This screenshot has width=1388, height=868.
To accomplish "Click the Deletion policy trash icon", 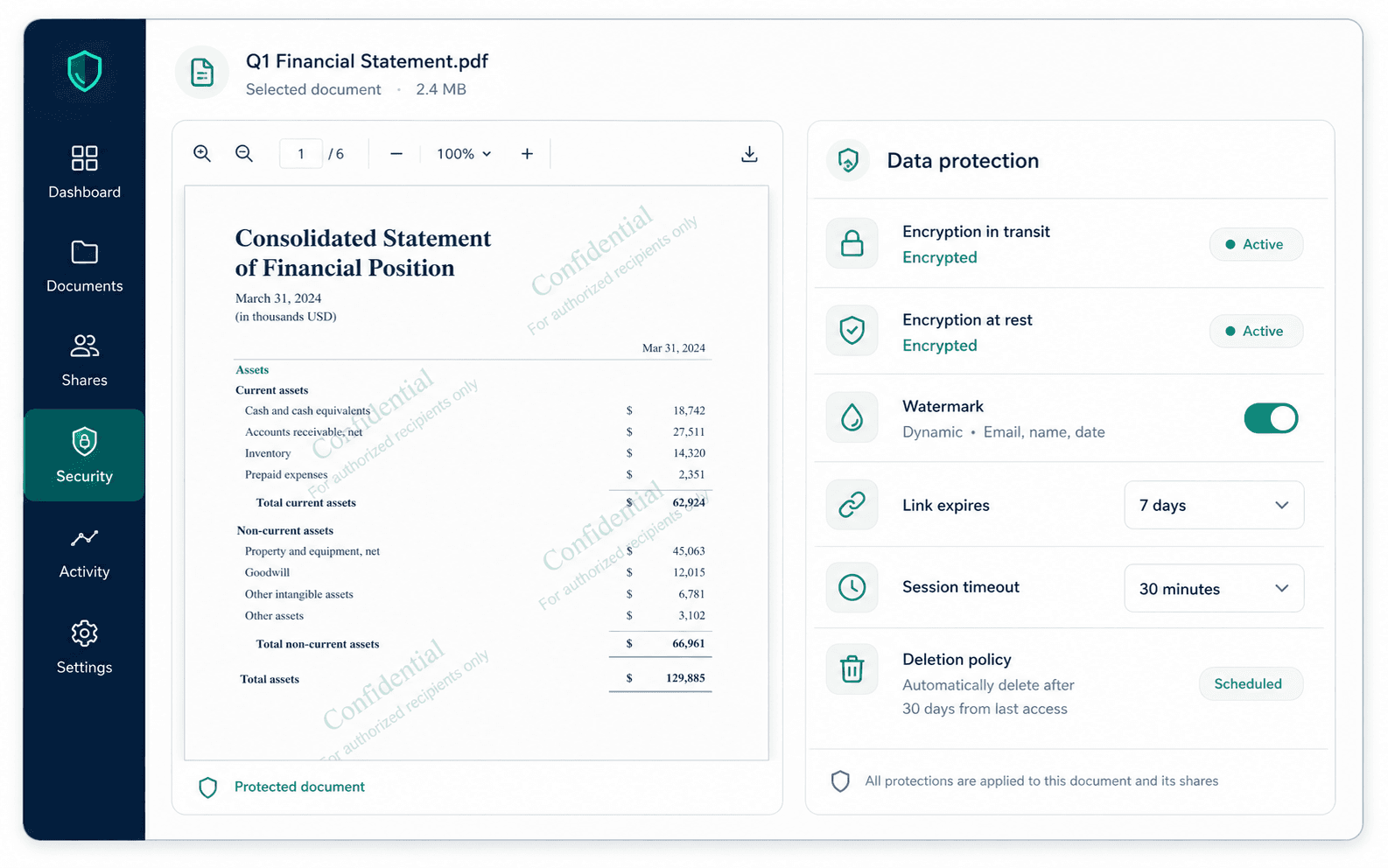I will (852, 669).
